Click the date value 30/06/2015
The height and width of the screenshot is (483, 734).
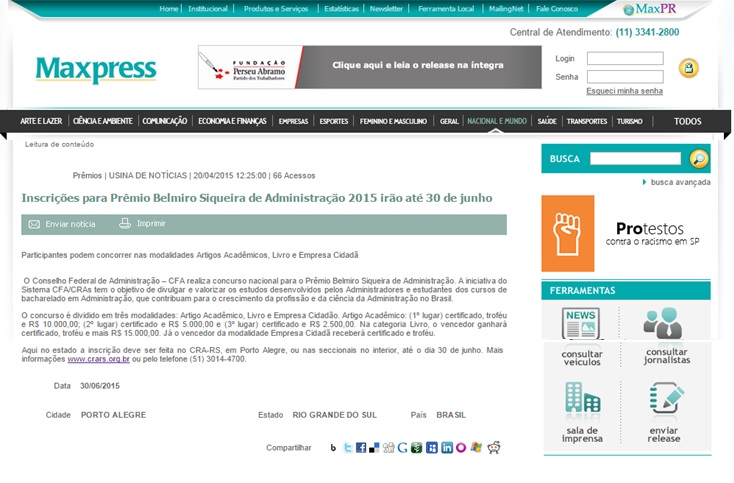point(100,386)
